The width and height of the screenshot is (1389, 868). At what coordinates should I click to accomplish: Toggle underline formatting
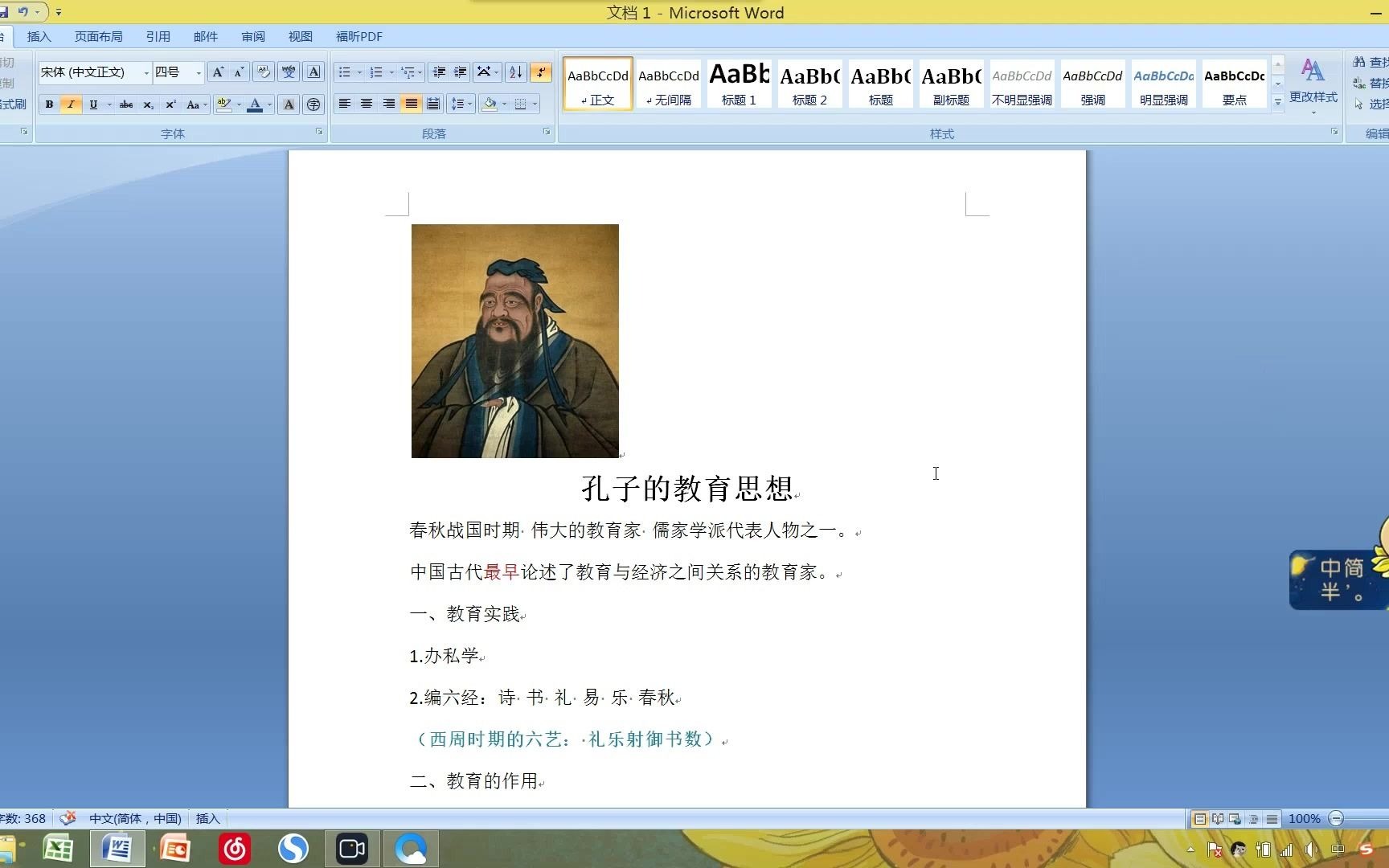(x=93, y=104)
